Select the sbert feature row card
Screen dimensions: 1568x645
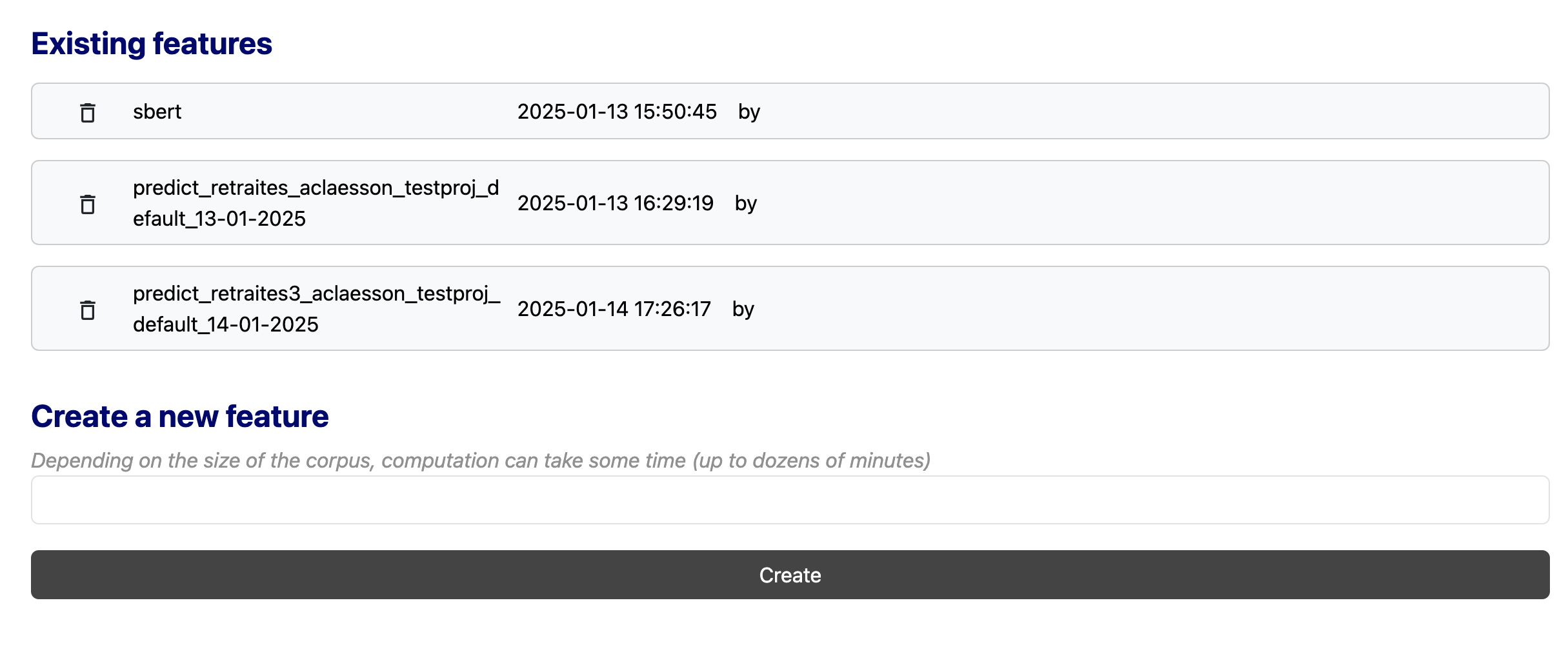point(790,111)
